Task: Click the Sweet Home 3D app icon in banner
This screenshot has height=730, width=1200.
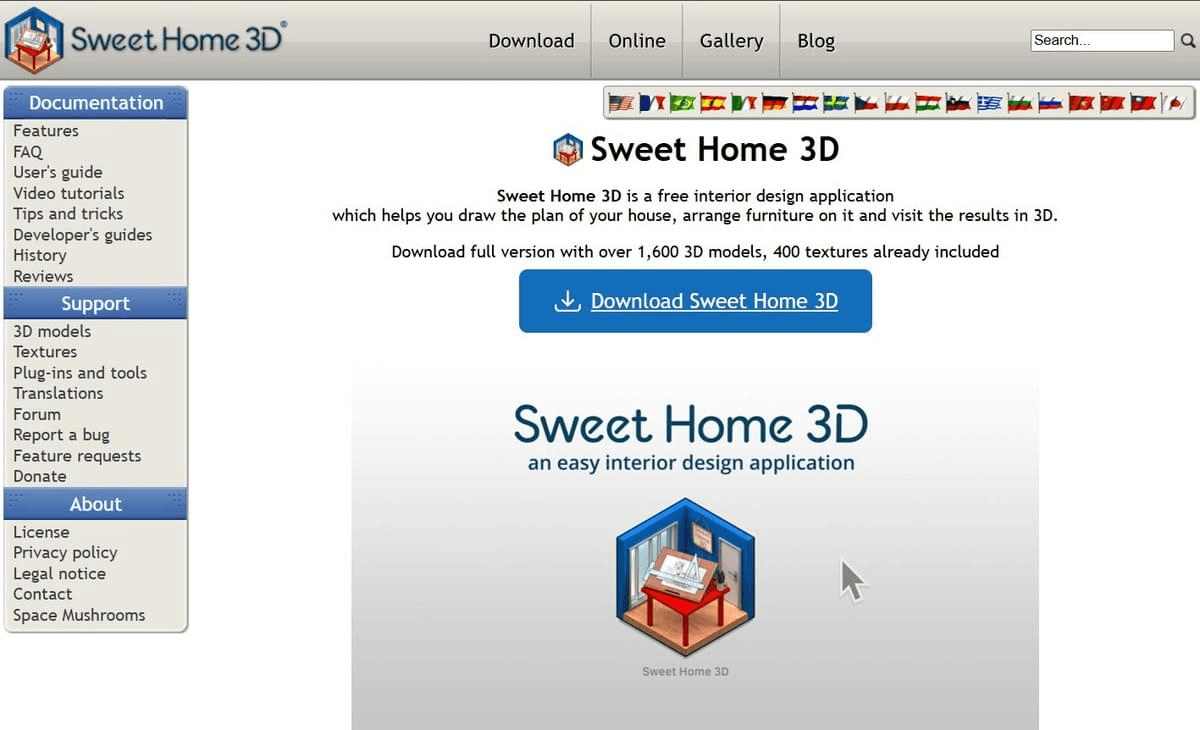Action: 685,577
